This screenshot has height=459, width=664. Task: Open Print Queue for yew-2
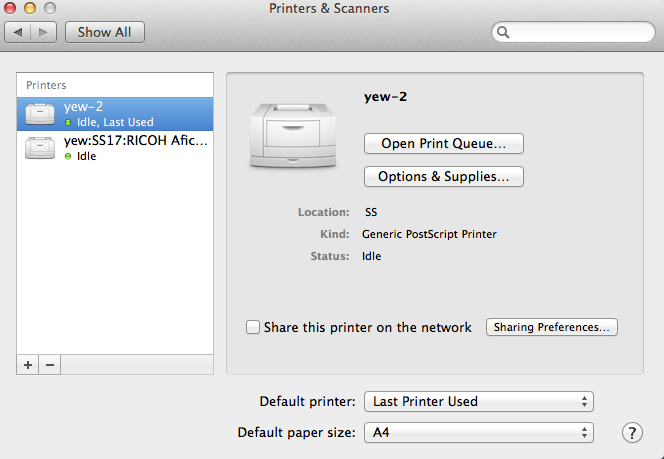(x=443, y=143)
